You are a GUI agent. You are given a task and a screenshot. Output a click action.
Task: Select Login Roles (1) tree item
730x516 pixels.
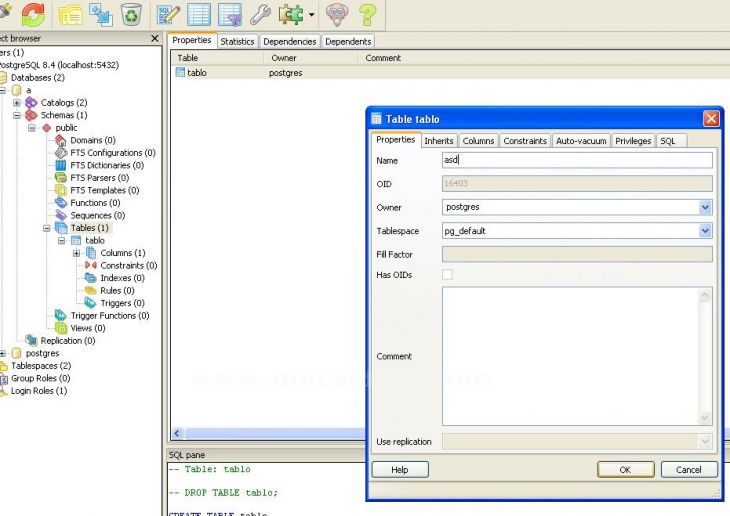coord(39,391)
